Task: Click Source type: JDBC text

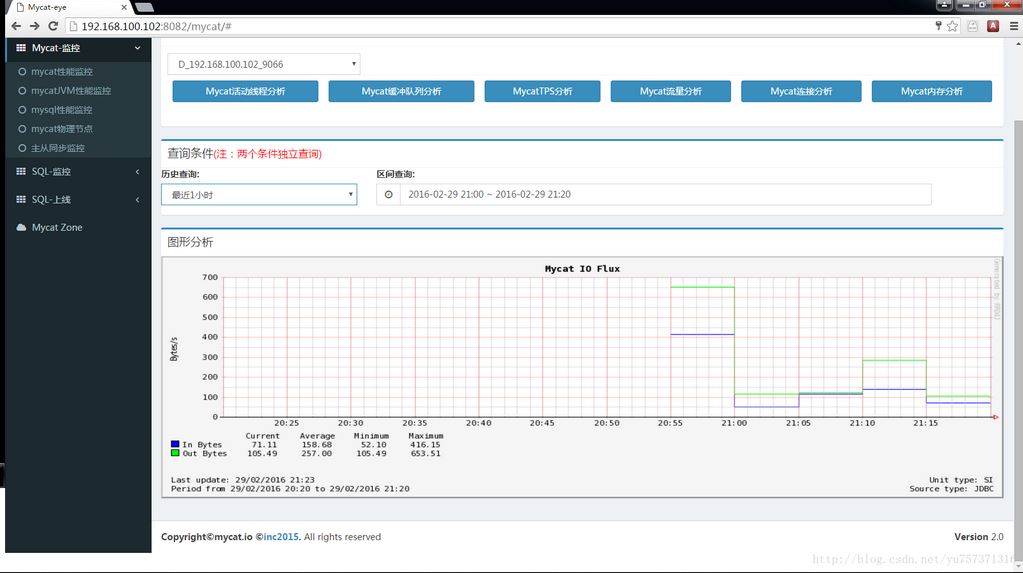Action: tap(951, 489)
